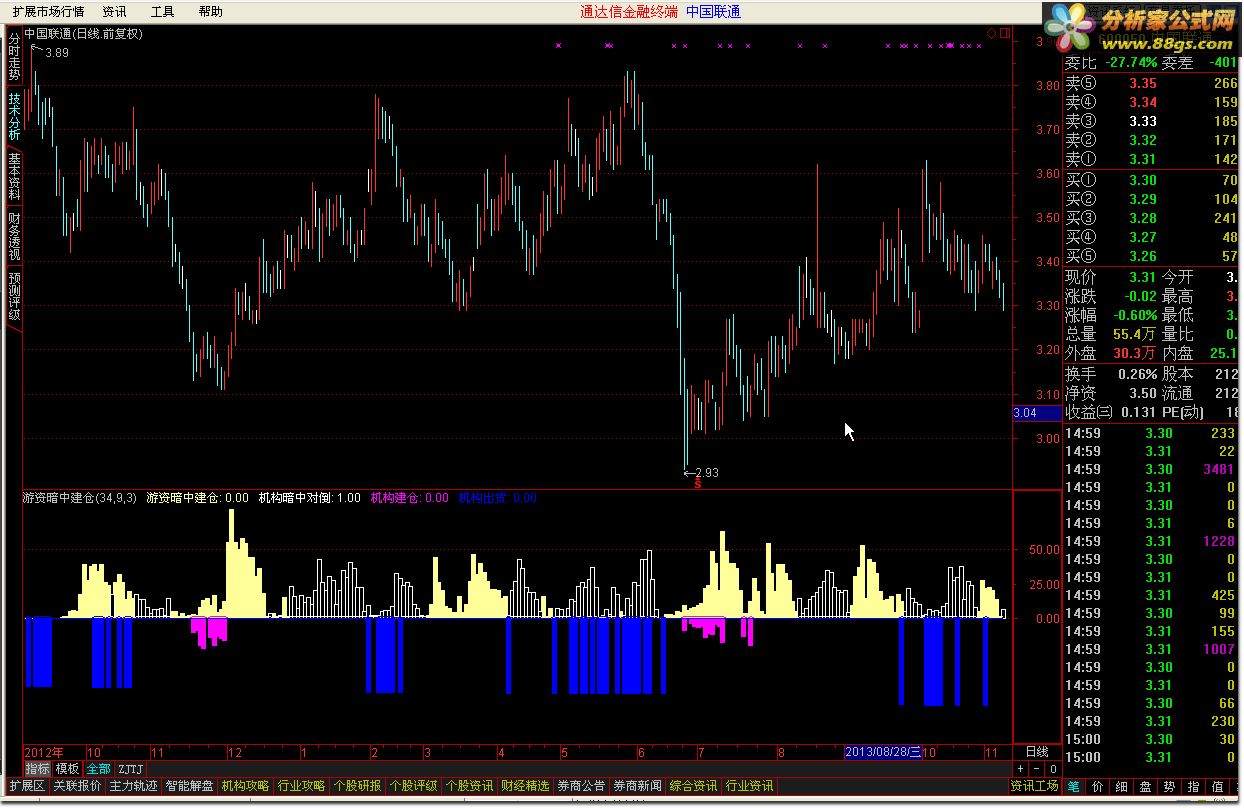Switch to the 技术分析 side tab
This screenshot has width=1244, height=808.
[14, 117]
